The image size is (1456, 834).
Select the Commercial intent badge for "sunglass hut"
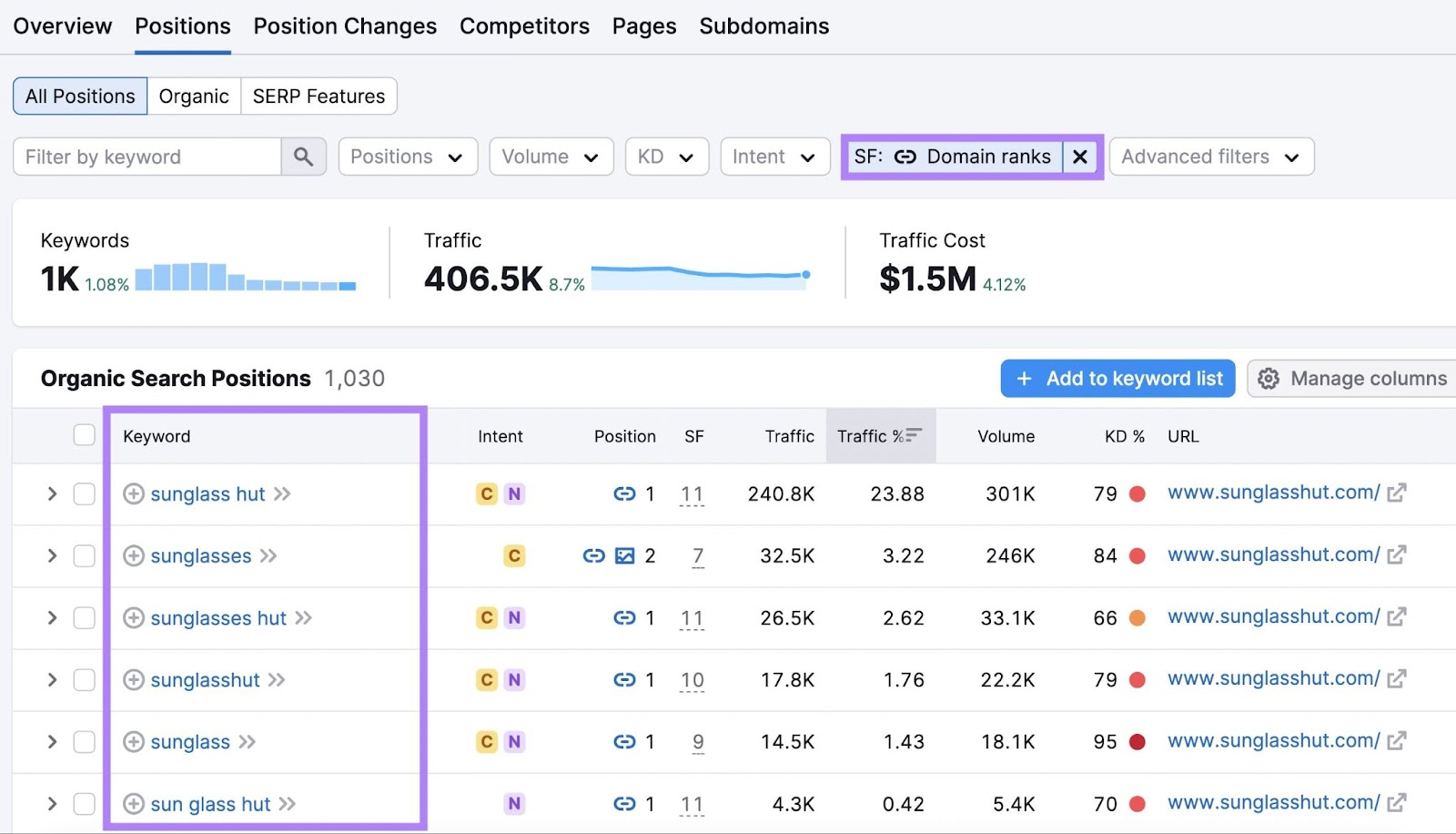487,493
